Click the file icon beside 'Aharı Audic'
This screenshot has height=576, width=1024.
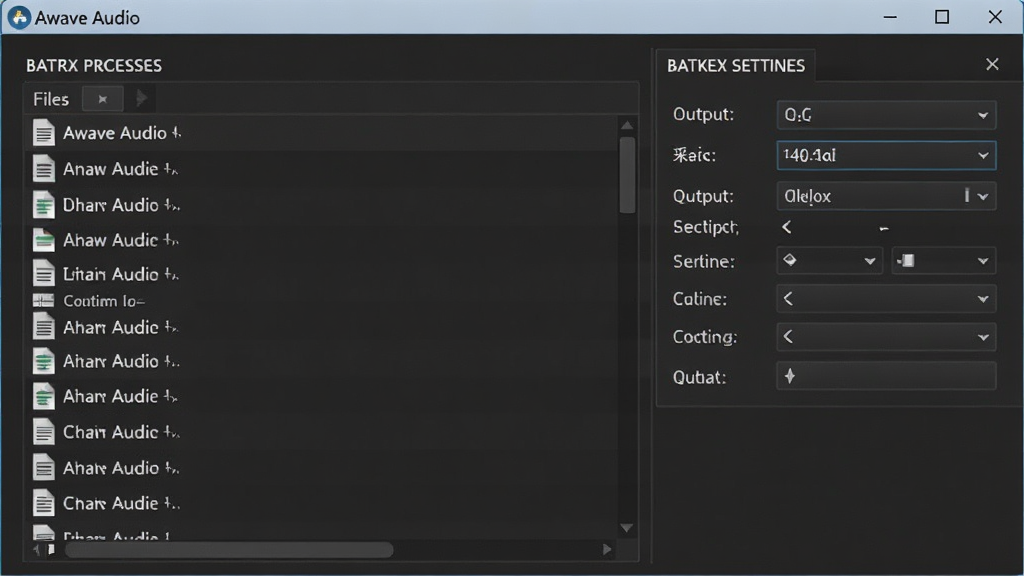(44, 327)
